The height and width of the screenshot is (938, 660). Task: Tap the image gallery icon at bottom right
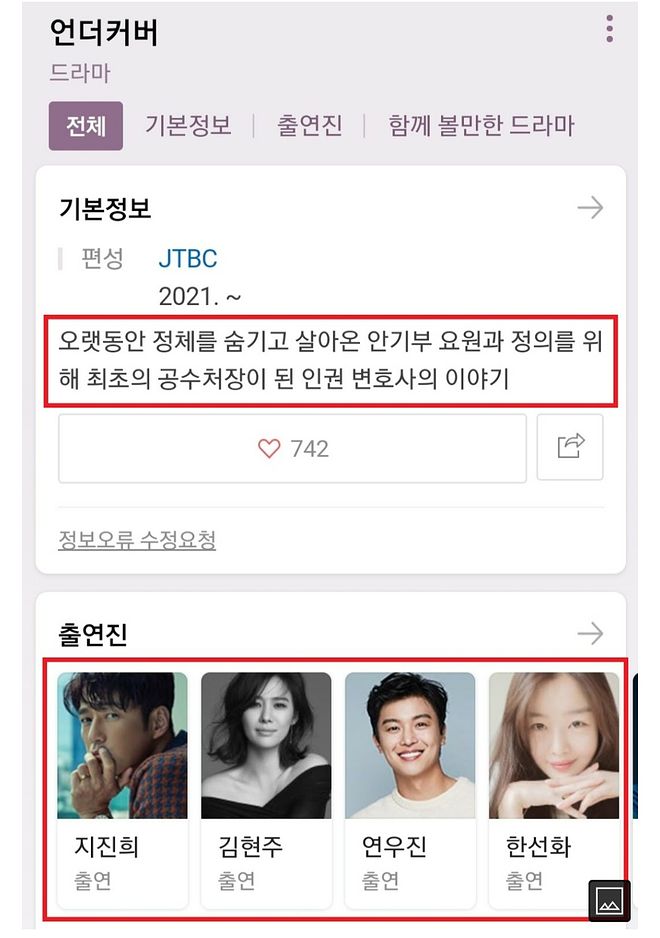[x=609, y=900]
